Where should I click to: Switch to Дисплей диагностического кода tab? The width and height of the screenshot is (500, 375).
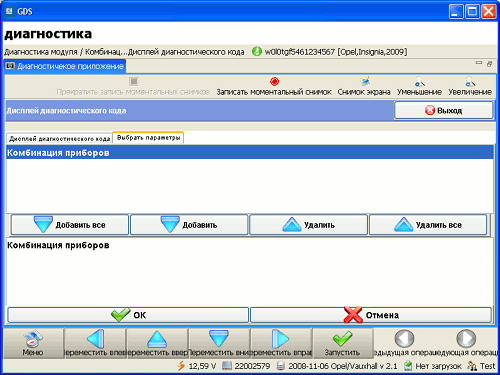tap(59, 139)
